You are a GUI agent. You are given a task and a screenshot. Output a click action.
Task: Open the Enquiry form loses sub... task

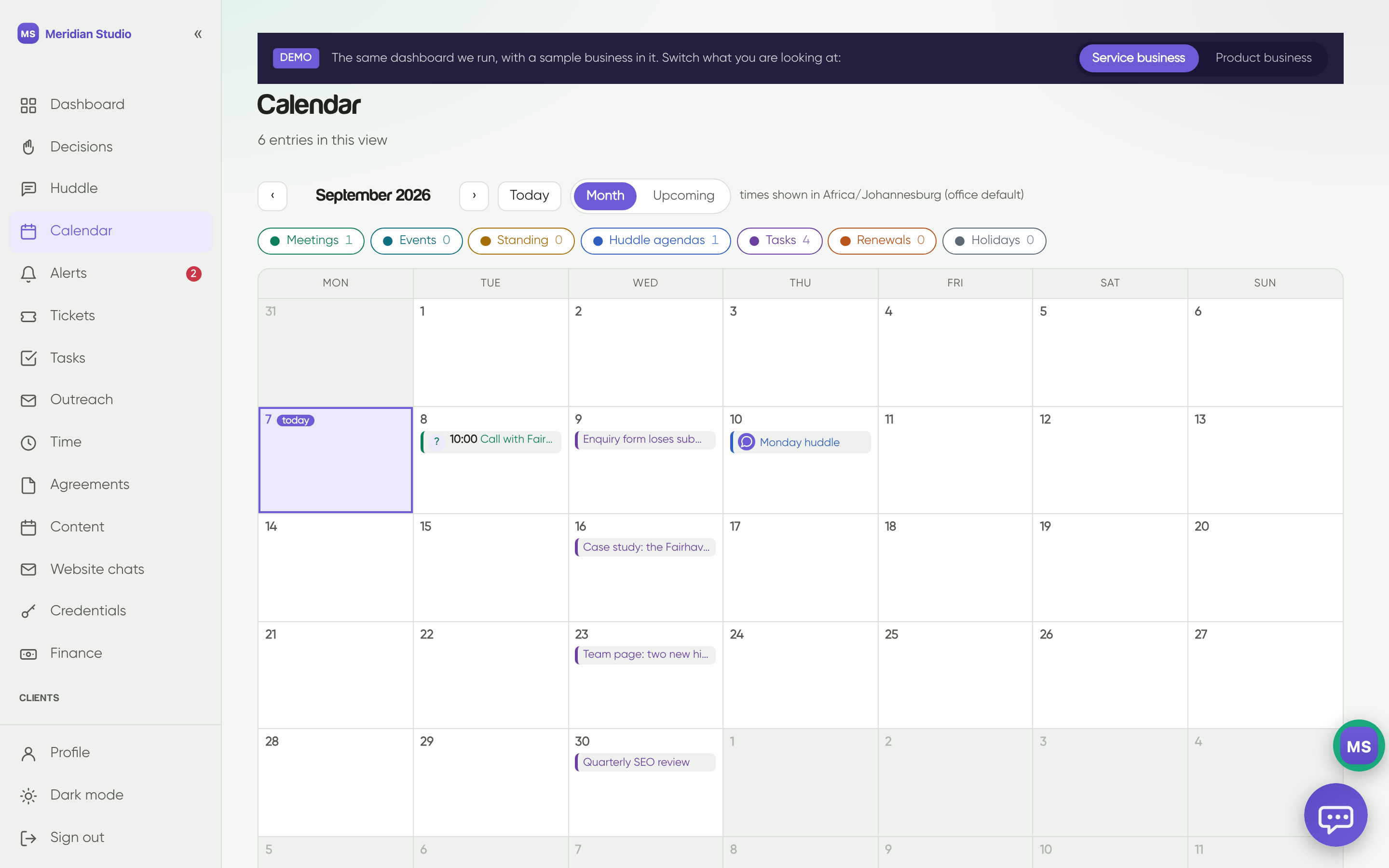645,440
